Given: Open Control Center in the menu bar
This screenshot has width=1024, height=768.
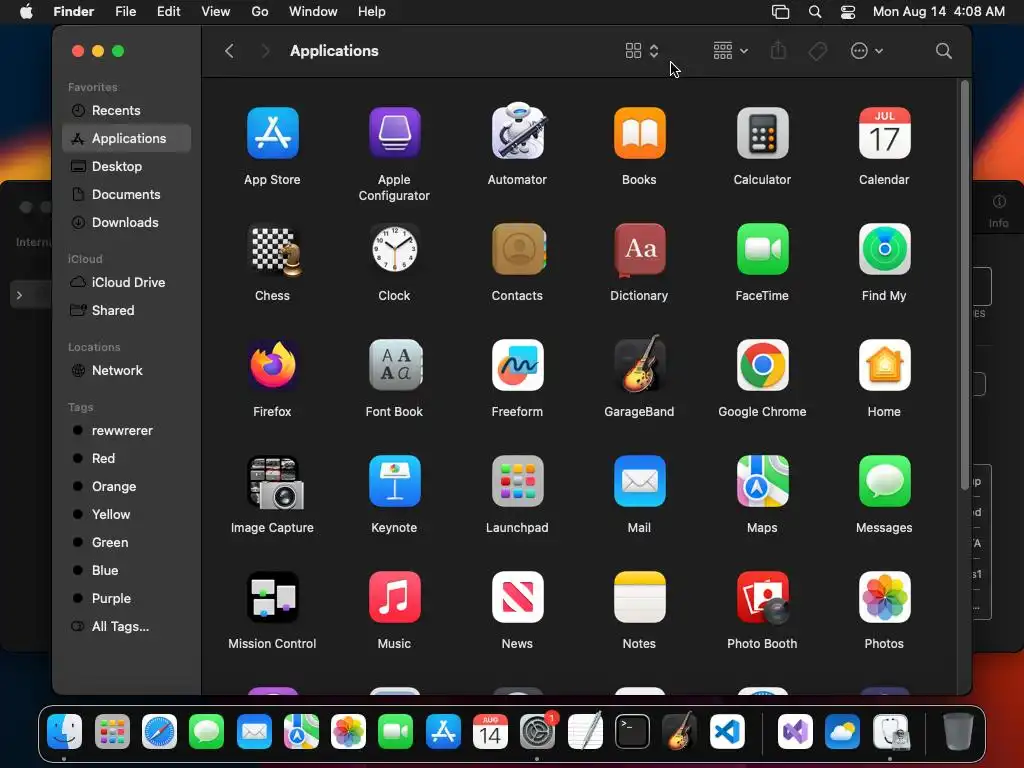Looking at the screenshot, I should [848, 12].
